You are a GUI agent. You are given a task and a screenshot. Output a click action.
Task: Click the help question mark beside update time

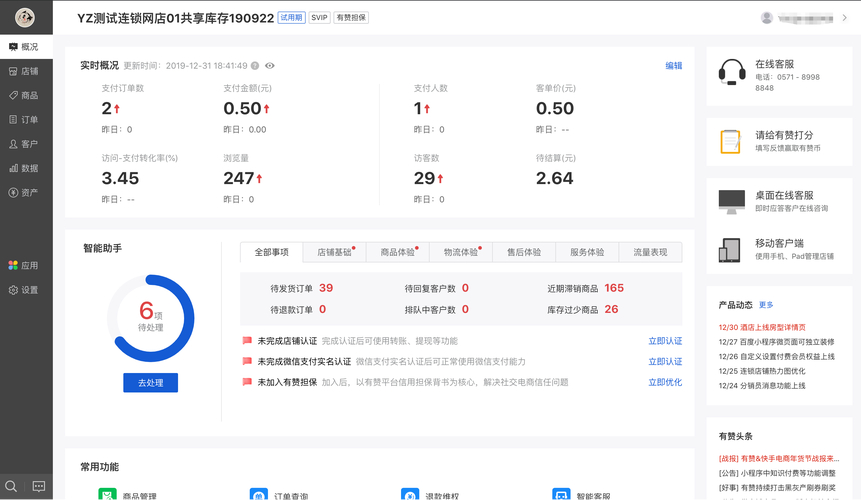pyautogui.click(x=255, y=66)
